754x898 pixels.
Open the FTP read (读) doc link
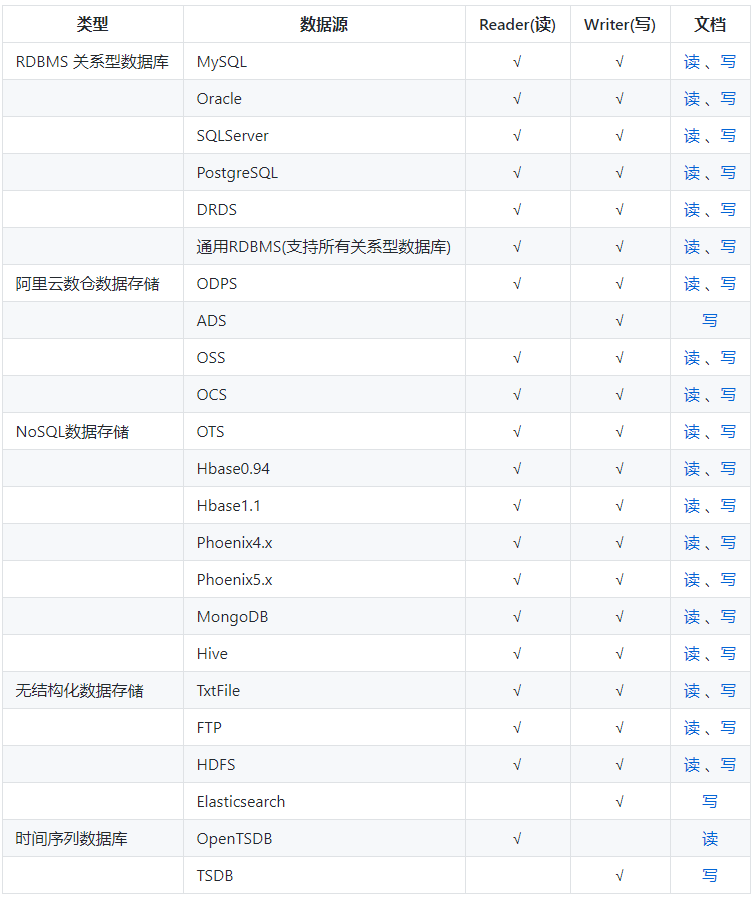pos(692,728)
